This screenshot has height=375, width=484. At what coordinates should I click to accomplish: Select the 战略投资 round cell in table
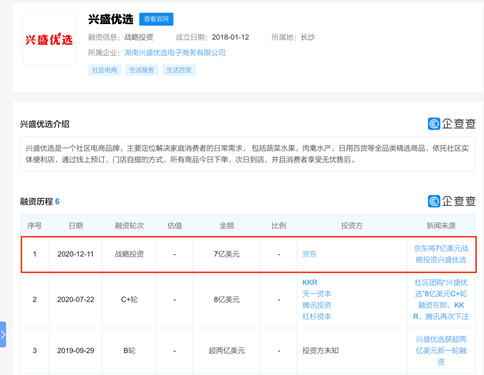pos(129,254)
